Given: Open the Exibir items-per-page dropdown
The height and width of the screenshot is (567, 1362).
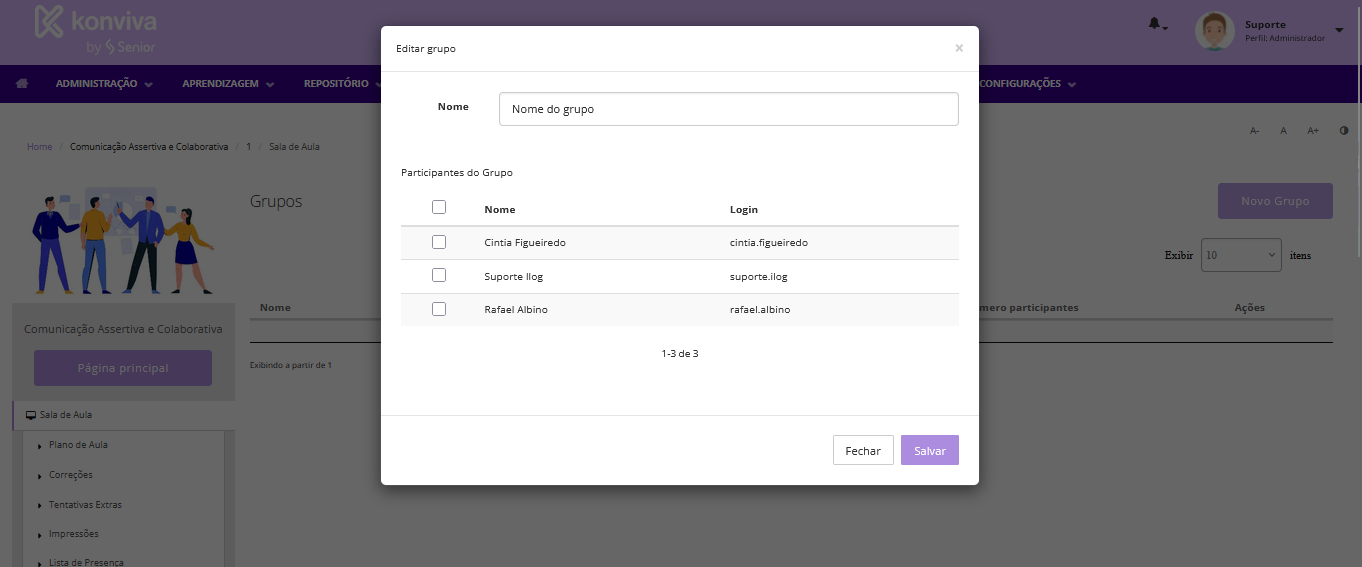Looking at the screenshot, I should pos(1240,255).
